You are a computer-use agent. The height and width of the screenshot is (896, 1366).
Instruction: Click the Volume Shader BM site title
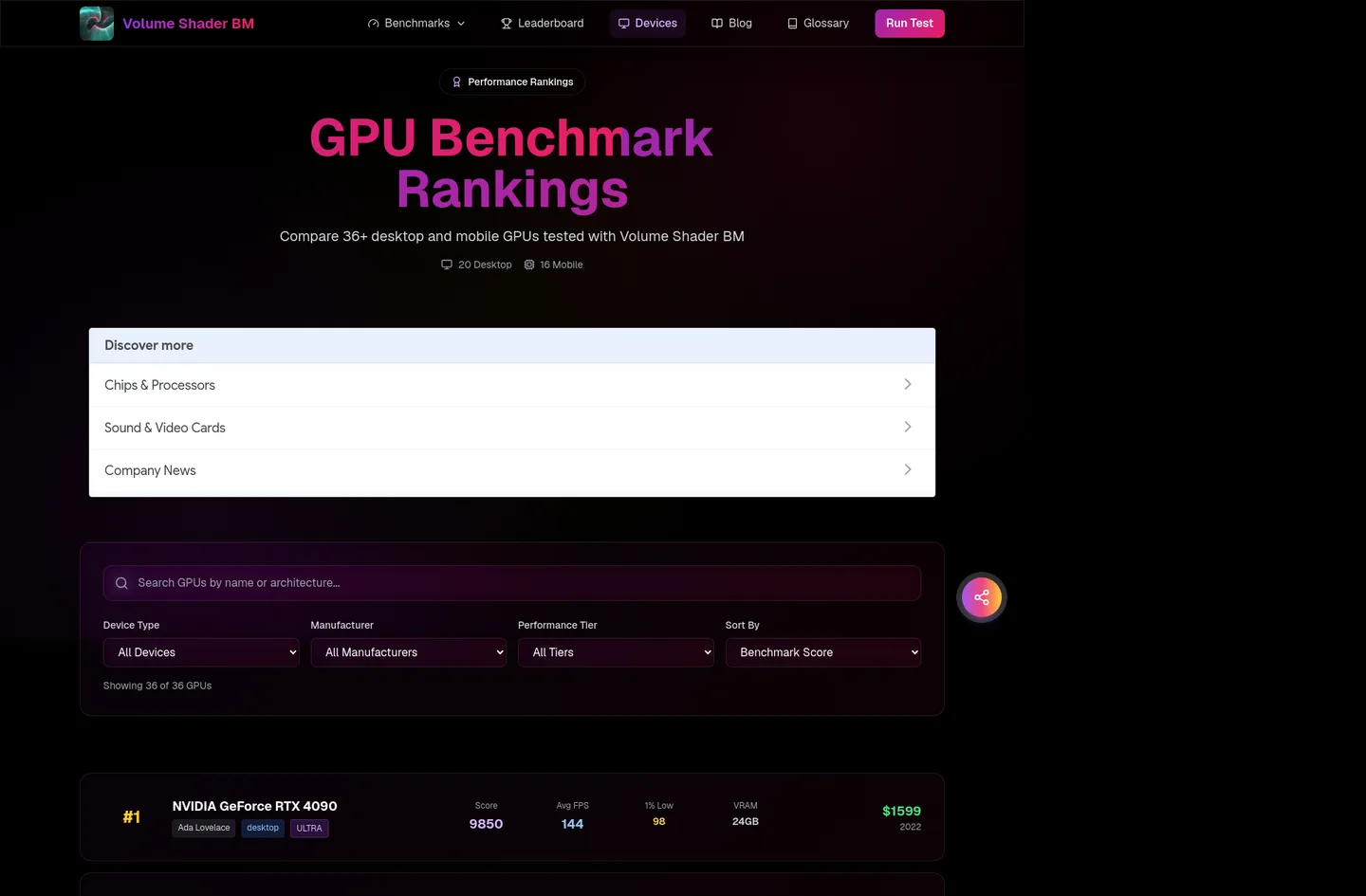188,24
